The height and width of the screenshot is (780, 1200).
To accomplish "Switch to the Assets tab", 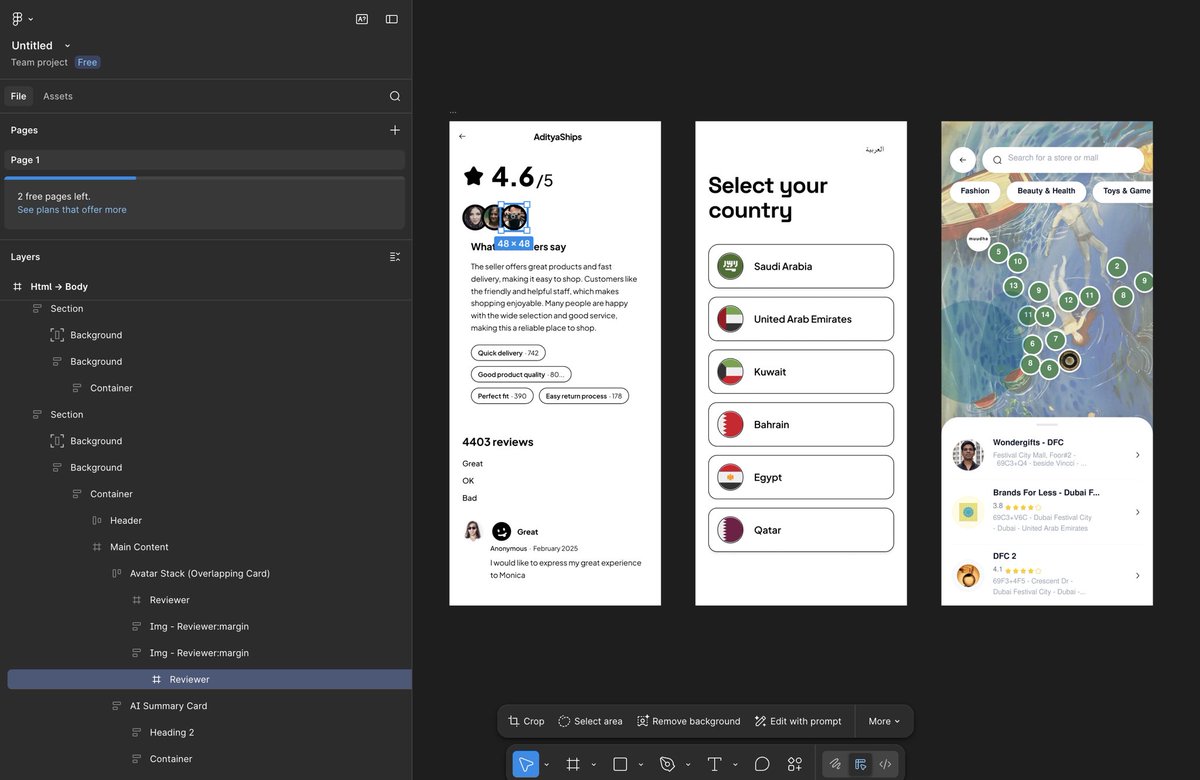I will pos(58,96).
